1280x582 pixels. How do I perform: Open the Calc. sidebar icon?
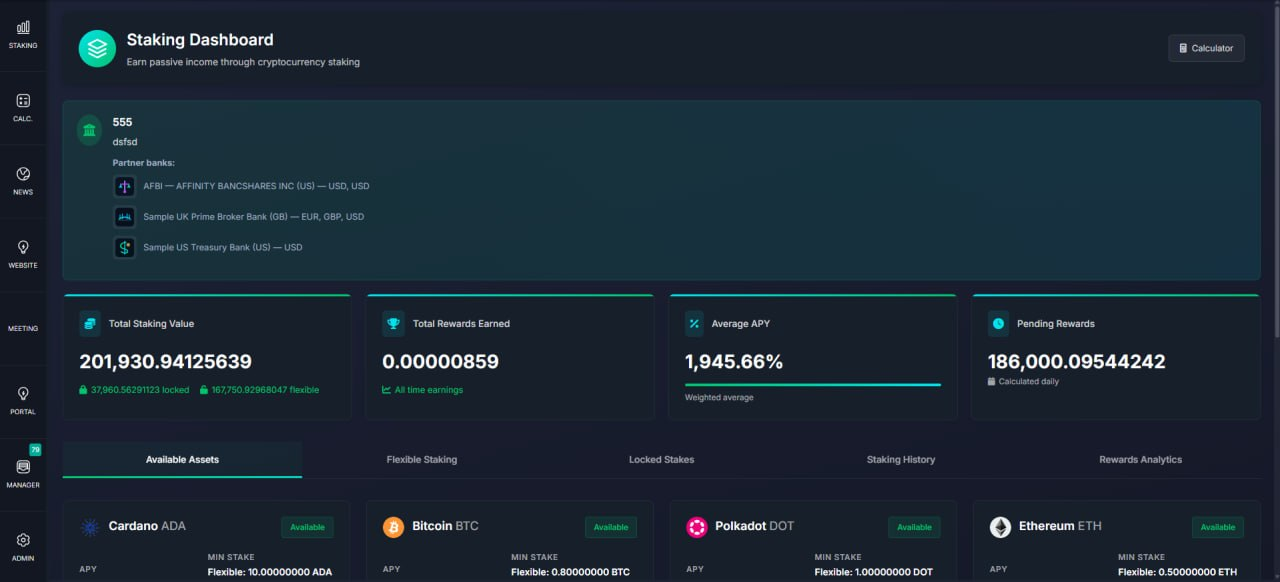click(x=23, y=101)
